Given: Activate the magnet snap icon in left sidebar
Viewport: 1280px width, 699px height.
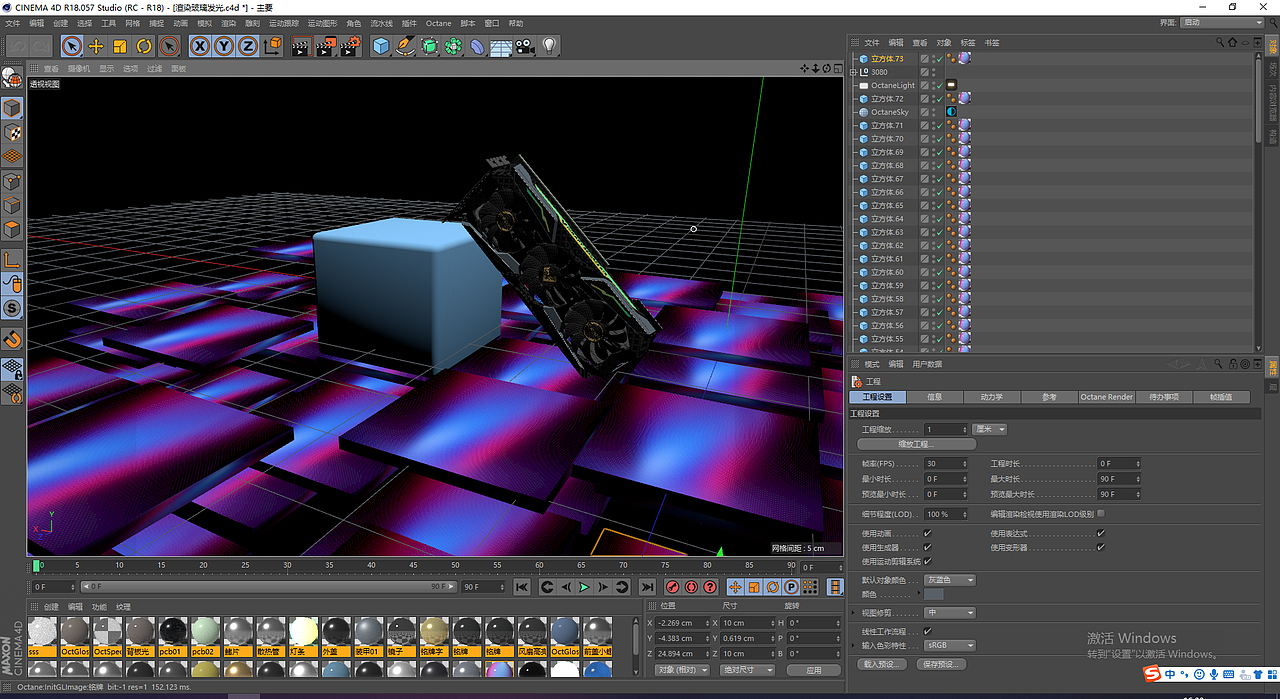Looking at the screenshot, I should click(x=12, y=340).
